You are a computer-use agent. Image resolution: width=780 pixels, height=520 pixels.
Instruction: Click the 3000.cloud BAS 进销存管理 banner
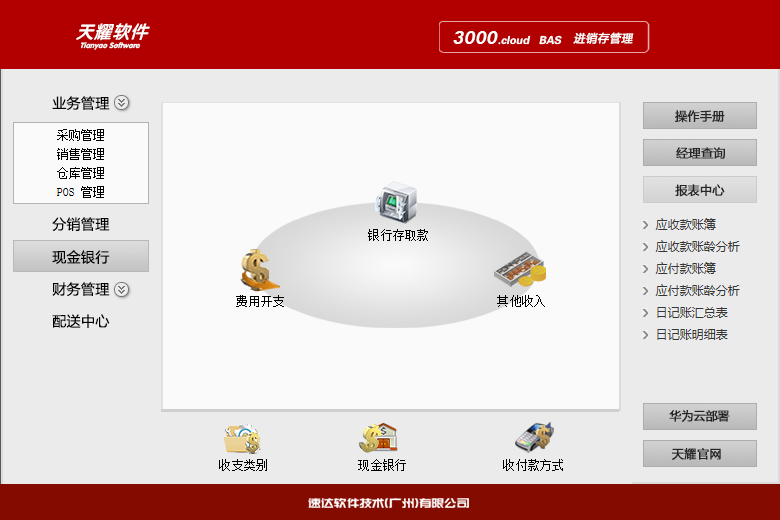coord(544,37)
